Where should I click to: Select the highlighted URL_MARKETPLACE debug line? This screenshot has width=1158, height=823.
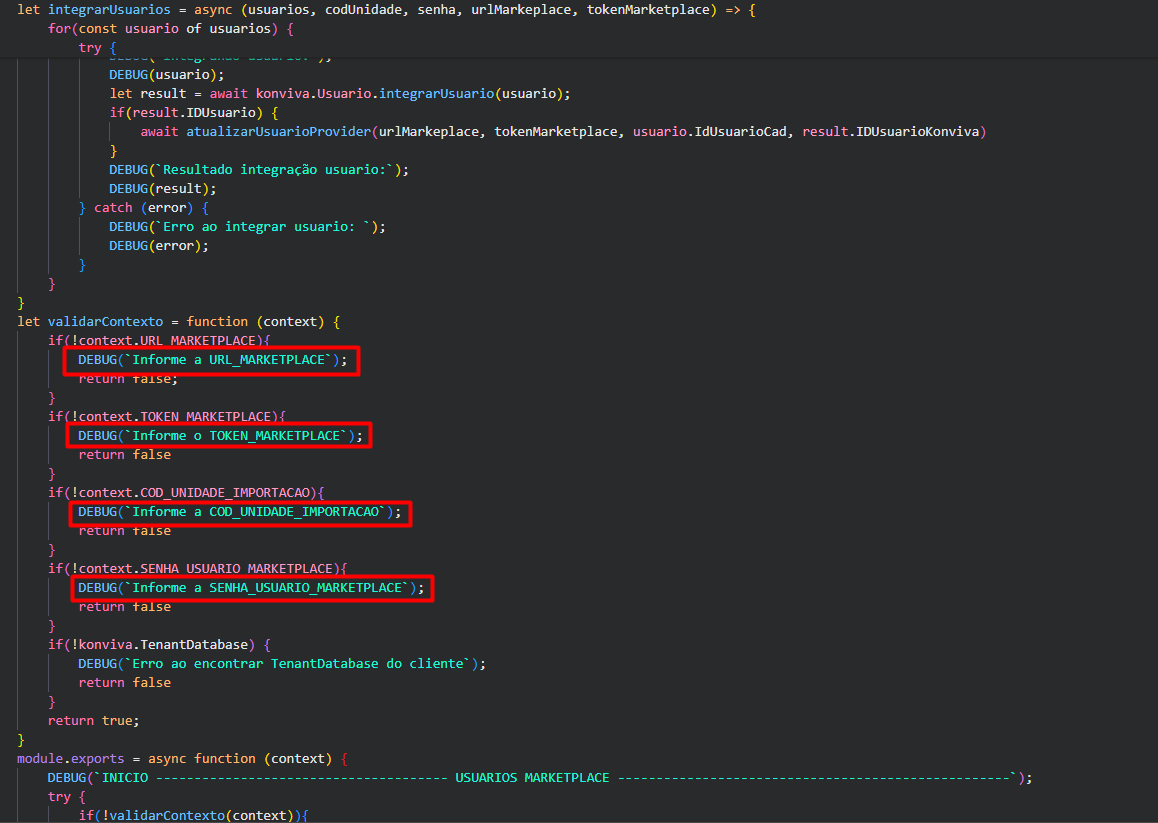point(210,359)
